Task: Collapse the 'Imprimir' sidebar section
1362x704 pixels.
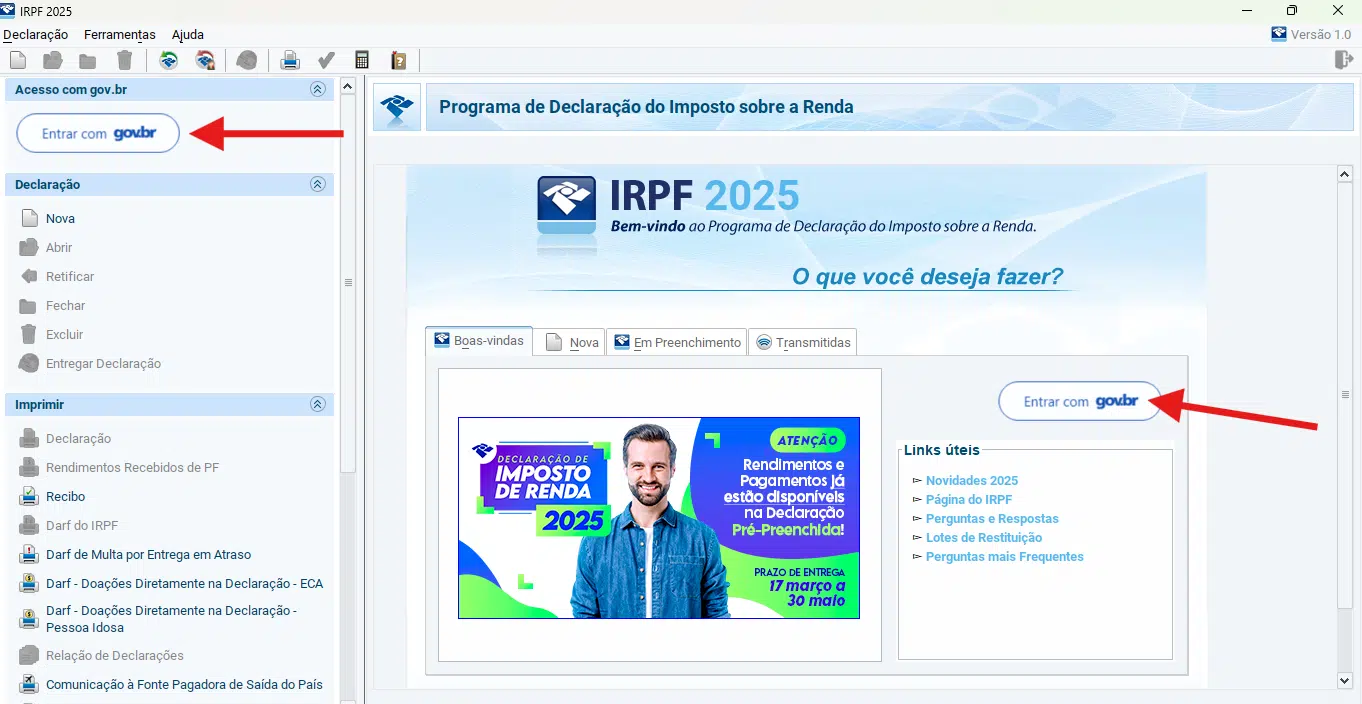Action: pyautogui.click(x=318, y=404)
